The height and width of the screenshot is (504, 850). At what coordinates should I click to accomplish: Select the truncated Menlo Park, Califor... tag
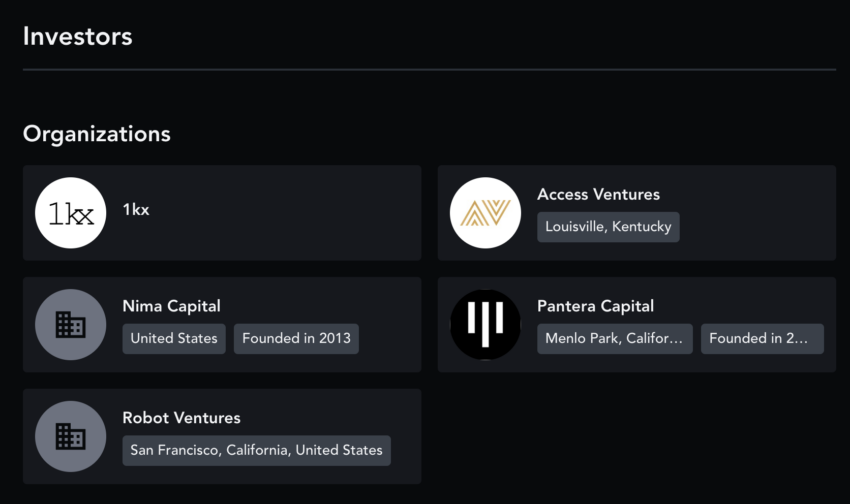pyautogui.click(x=615, y=339)
